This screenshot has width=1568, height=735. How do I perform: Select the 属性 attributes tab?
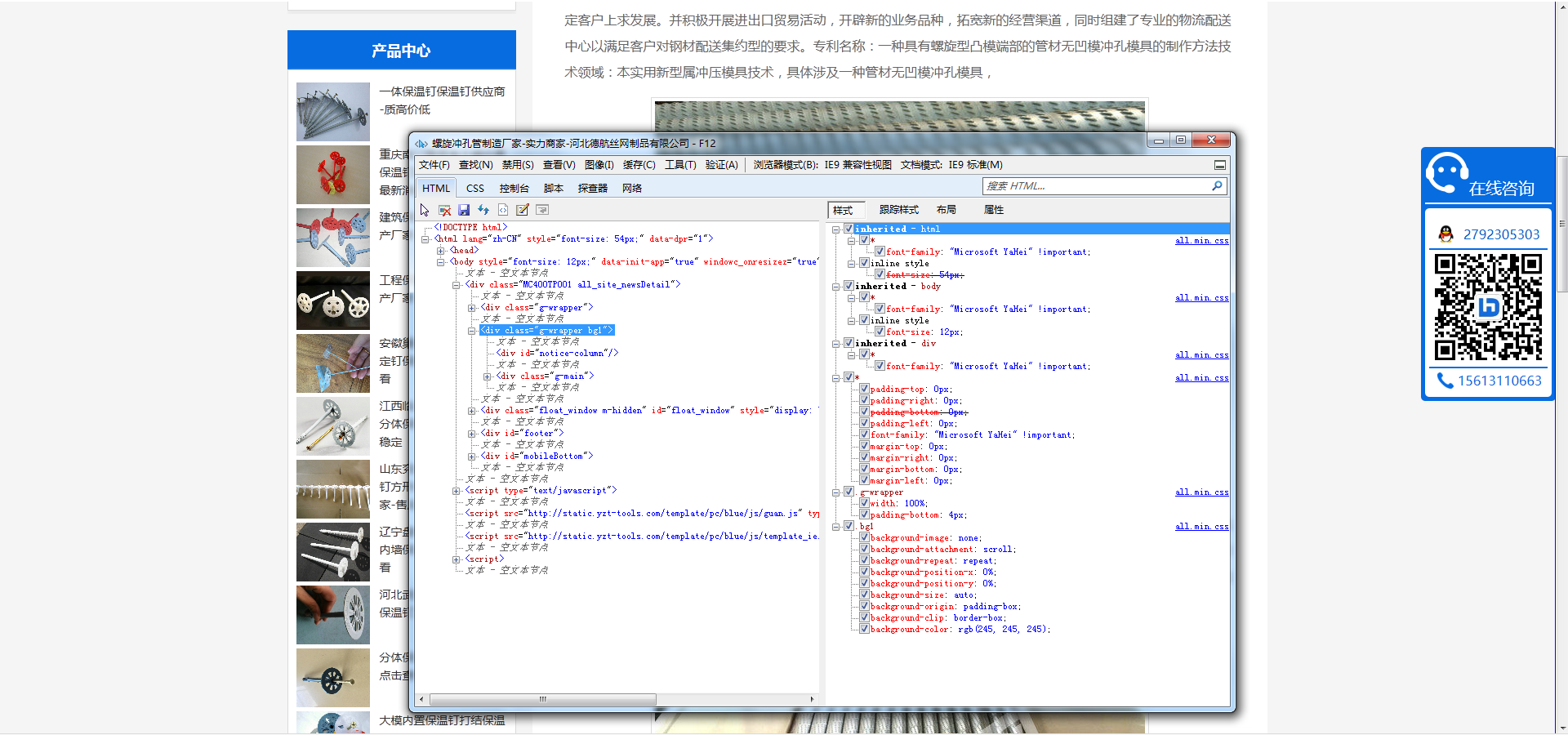click(x=994, y=210)
